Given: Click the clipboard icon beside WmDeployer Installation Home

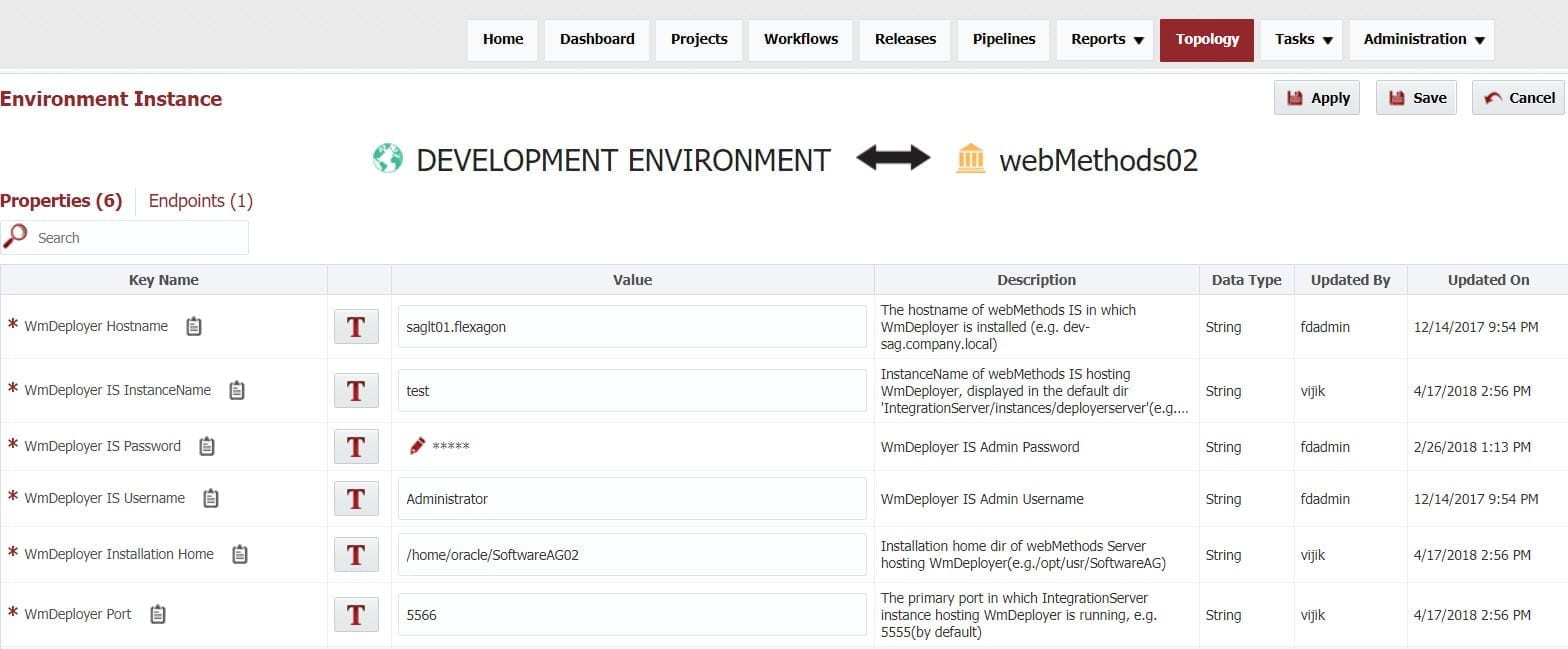Looking at the screenshot, I should 240,554.
